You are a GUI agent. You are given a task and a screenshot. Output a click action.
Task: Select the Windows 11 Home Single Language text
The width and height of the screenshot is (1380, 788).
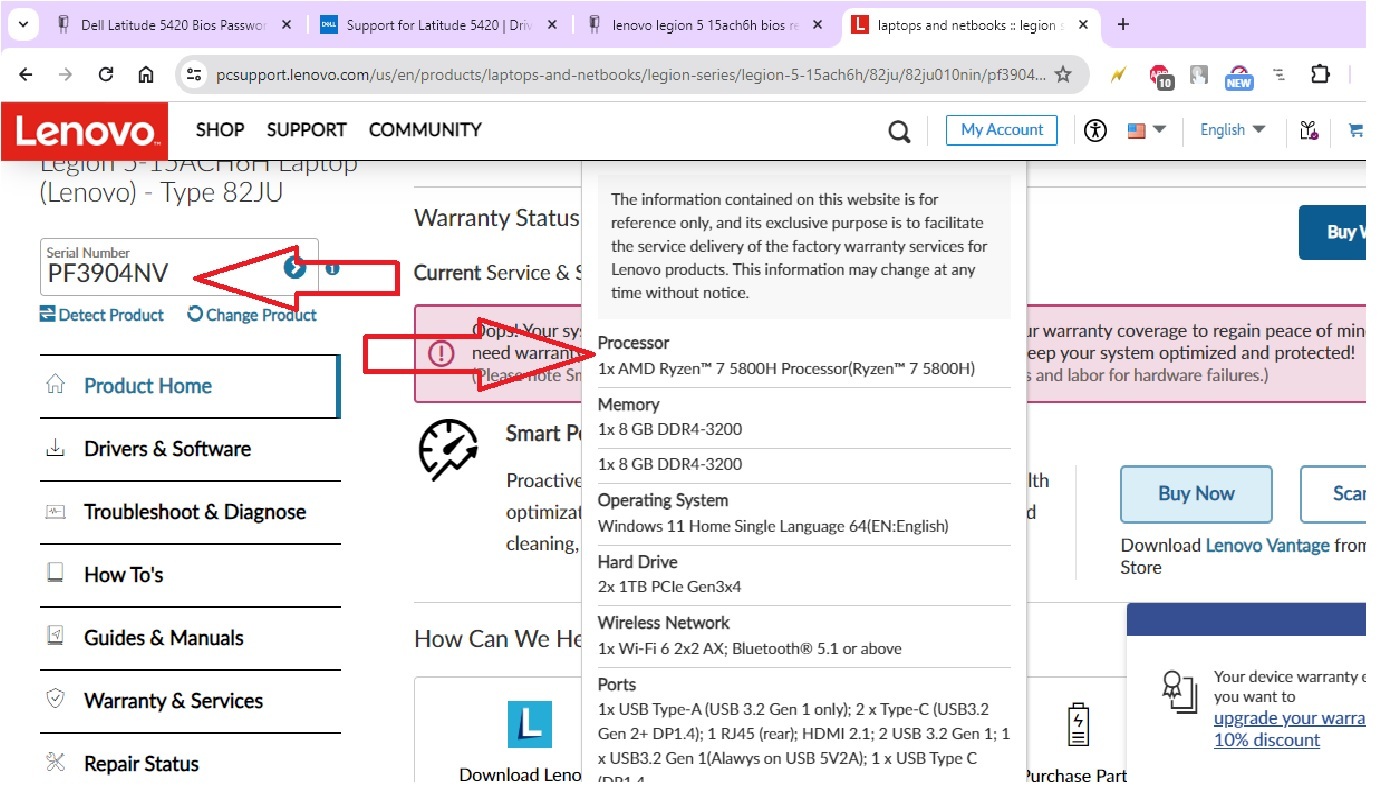773,526
